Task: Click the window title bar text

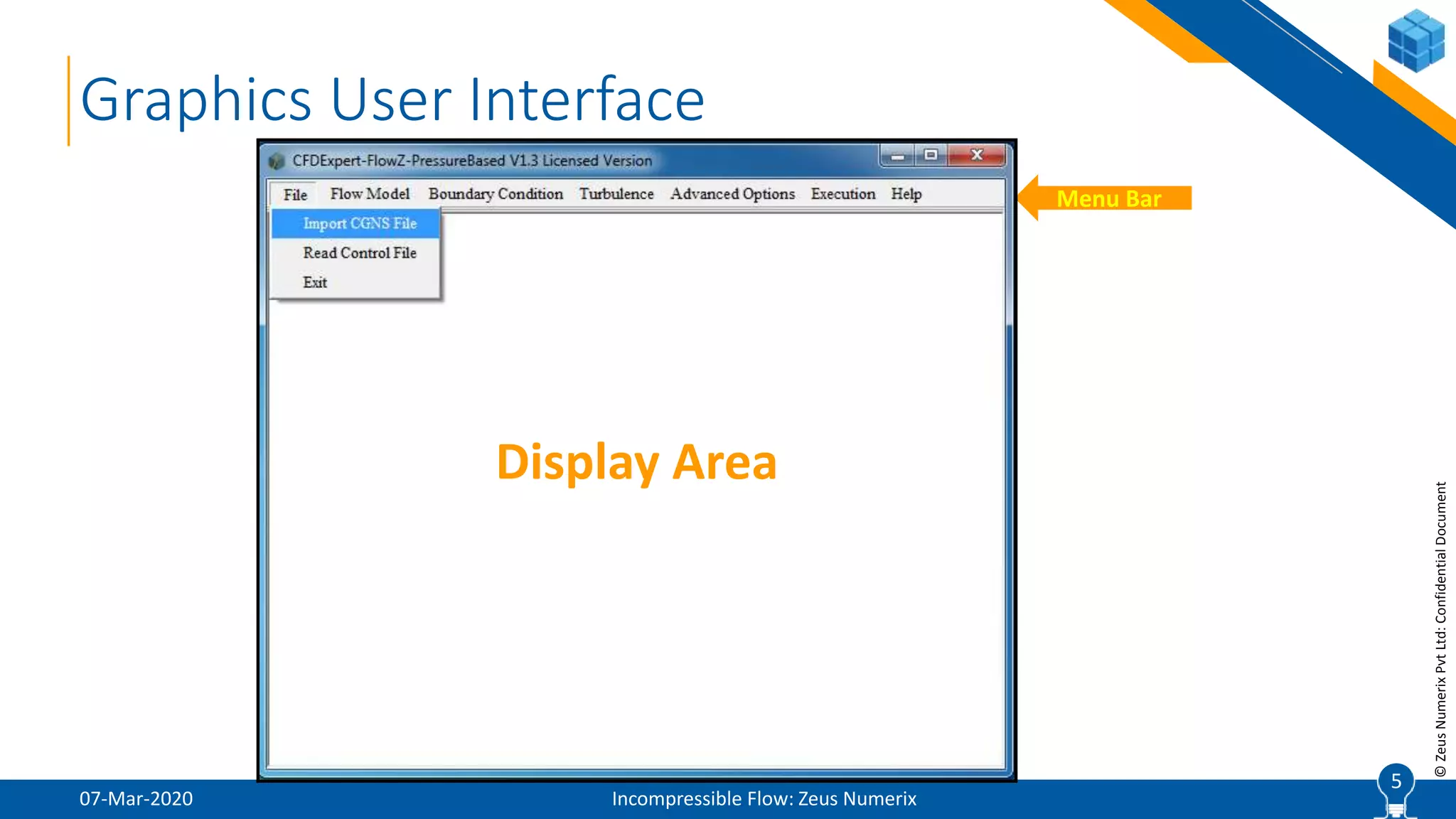Action: point(472,161)
